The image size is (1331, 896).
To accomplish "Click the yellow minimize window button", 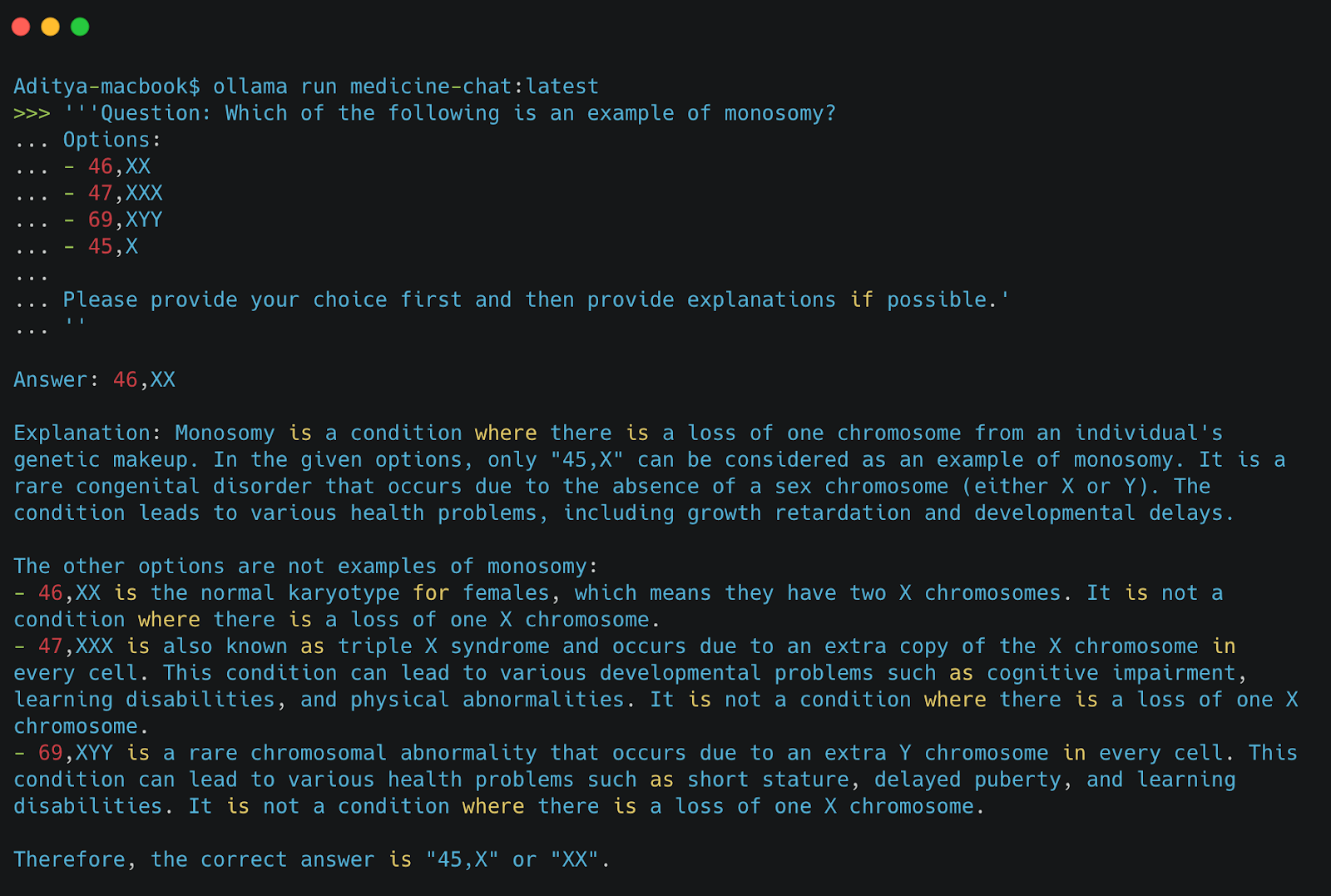I will (51, 27).
